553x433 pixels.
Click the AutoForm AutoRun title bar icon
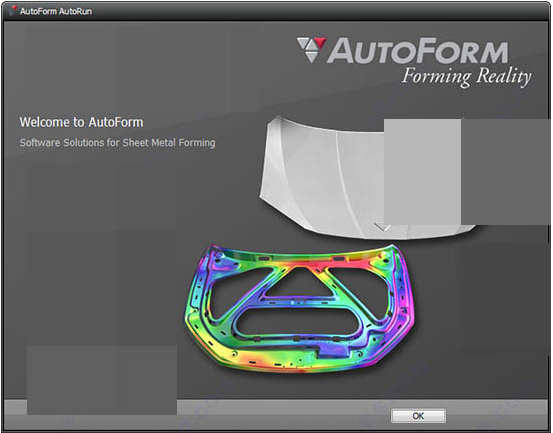pyautogui.click(x=13, y=11)
